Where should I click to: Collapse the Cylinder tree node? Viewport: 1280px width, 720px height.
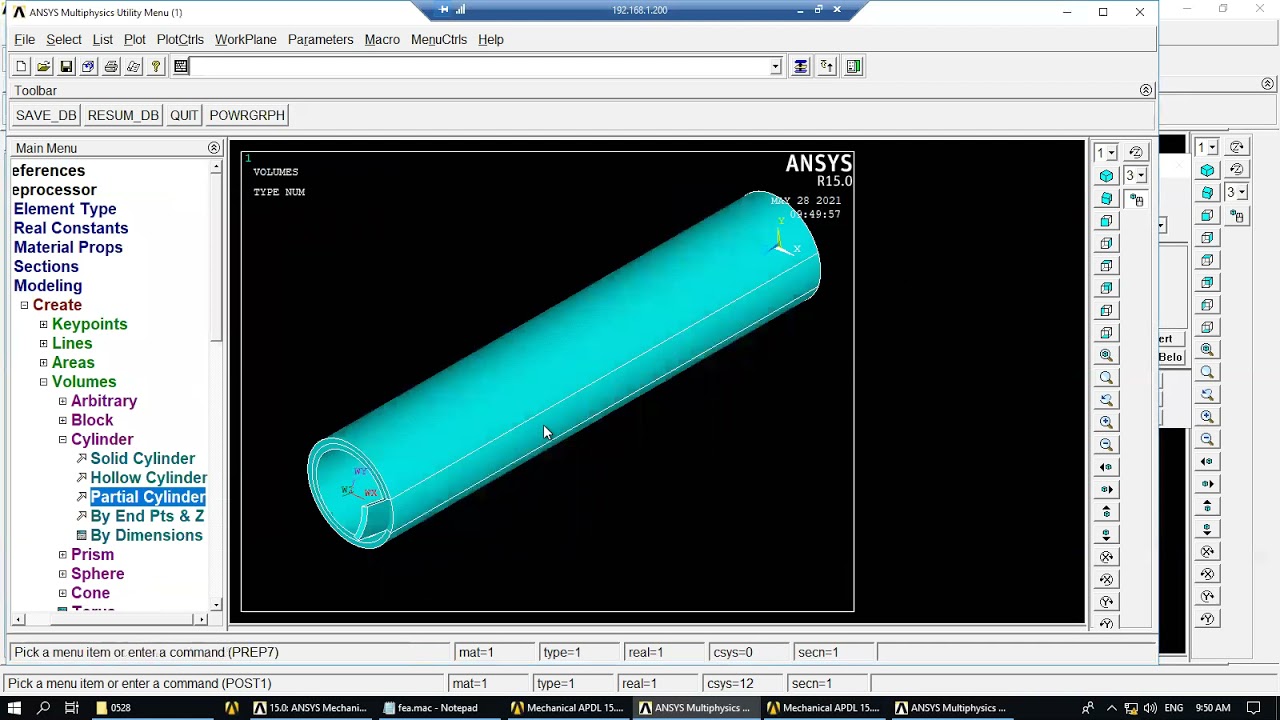tap(62, 439)
